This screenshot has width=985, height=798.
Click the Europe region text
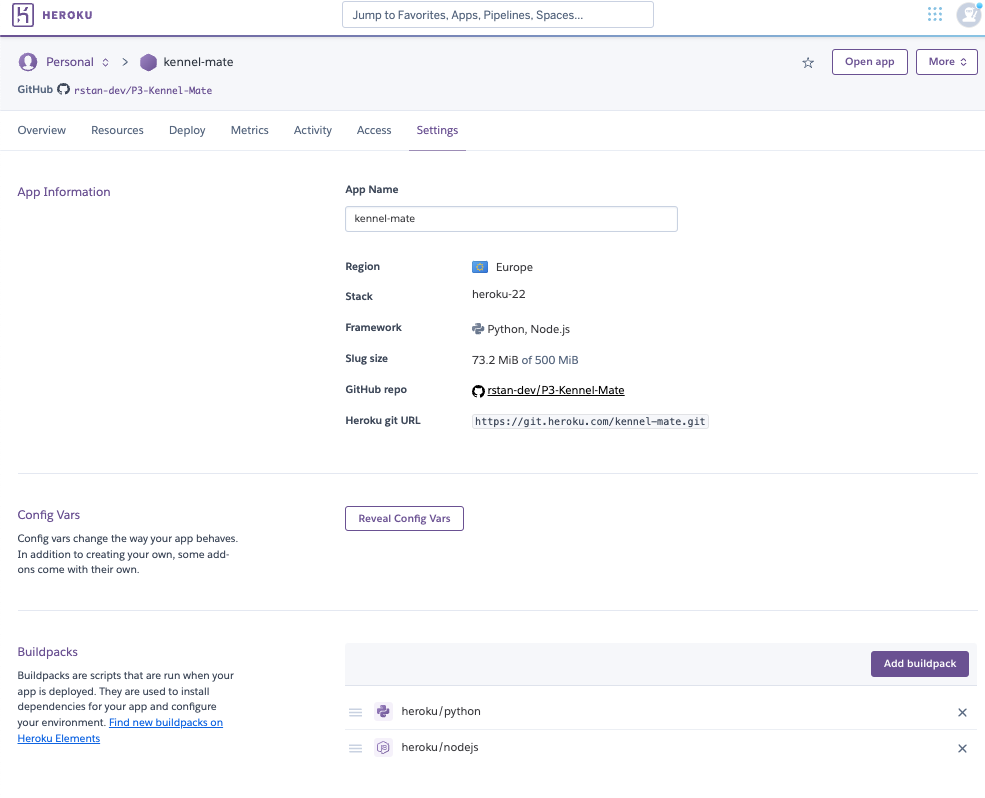514,267
